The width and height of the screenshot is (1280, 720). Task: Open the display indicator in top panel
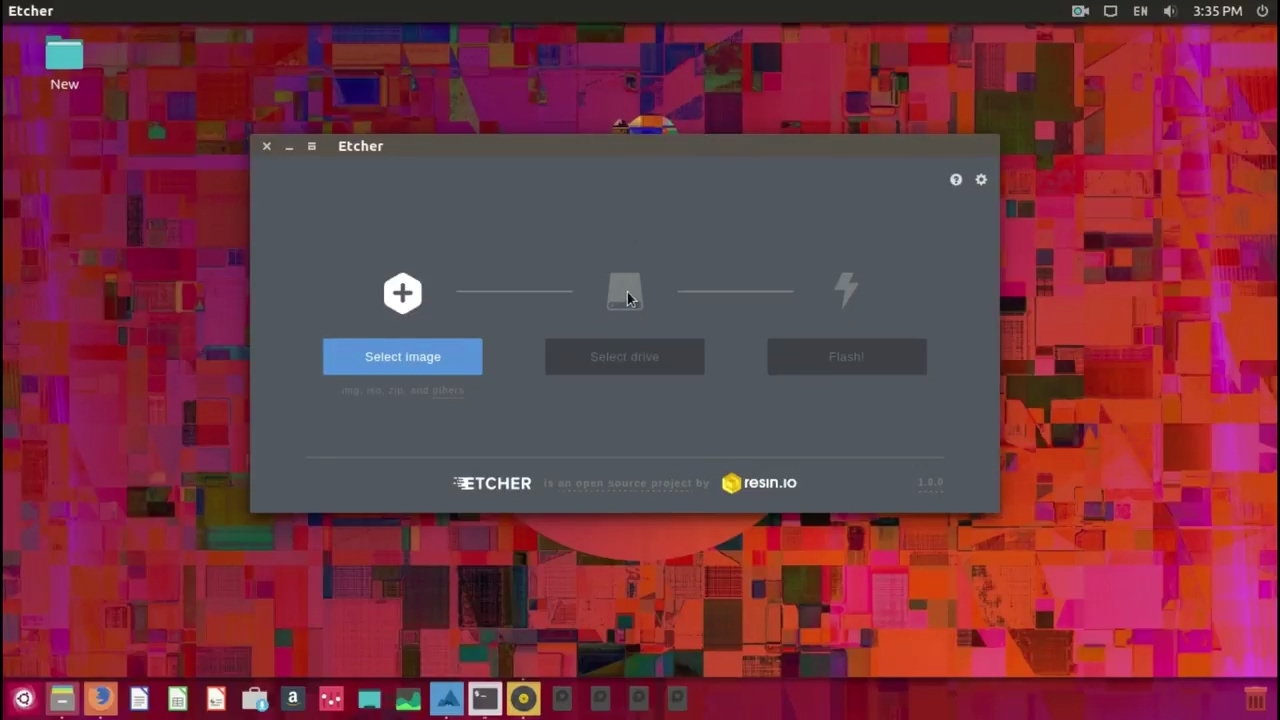click(x=1111, y=11)
